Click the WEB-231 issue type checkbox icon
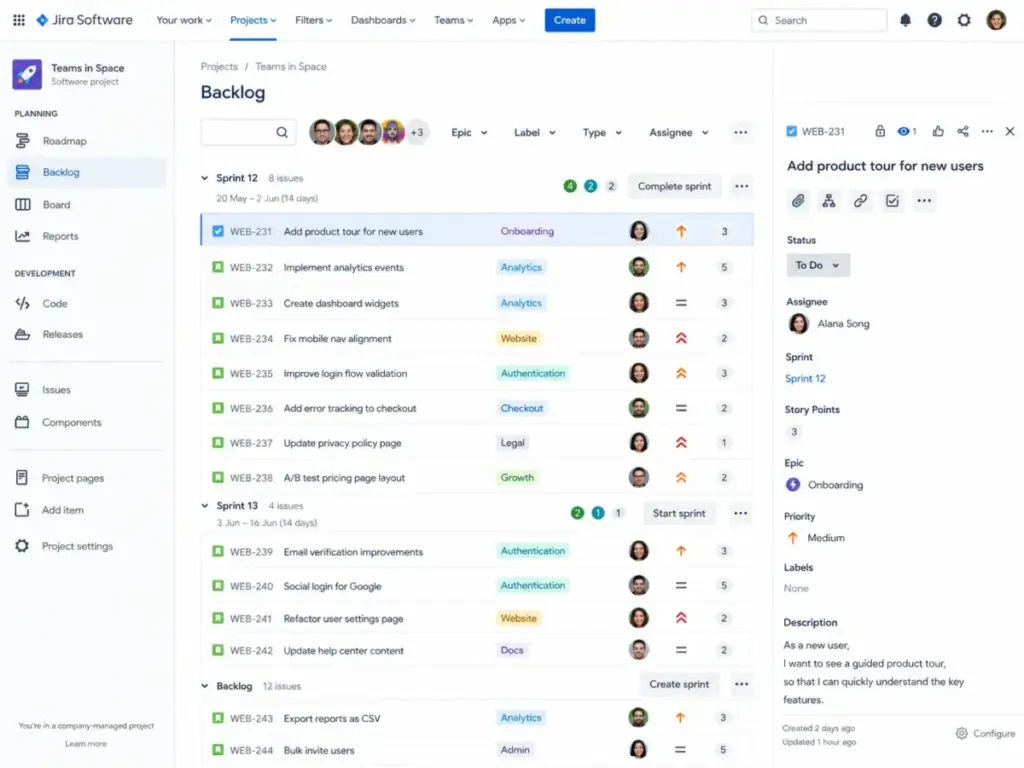The height and width of the screenshot is (768, 1024). click(217, 231)
